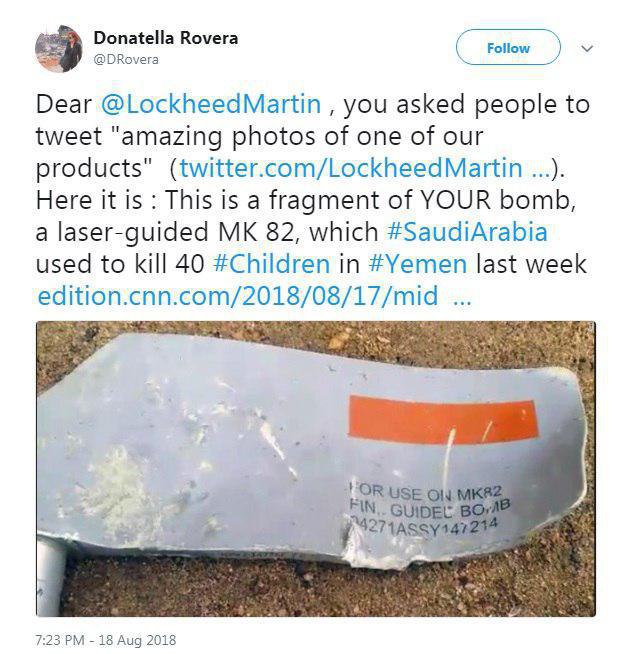Image resolution: width=623 pixels, height=654 pixels.
Task: Click the "FOR USE ON MK82" stencil text
Action: 425,492
